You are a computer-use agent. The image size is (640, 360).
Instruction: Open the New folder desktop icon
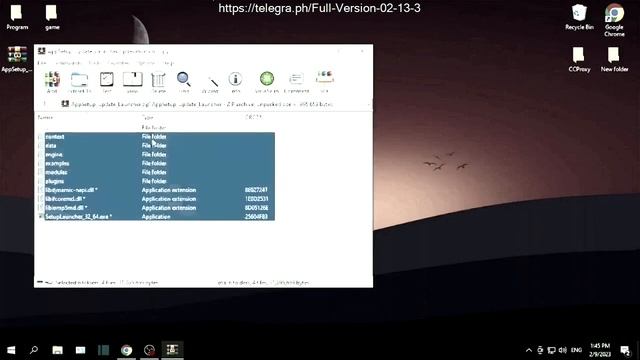[614, 59]
